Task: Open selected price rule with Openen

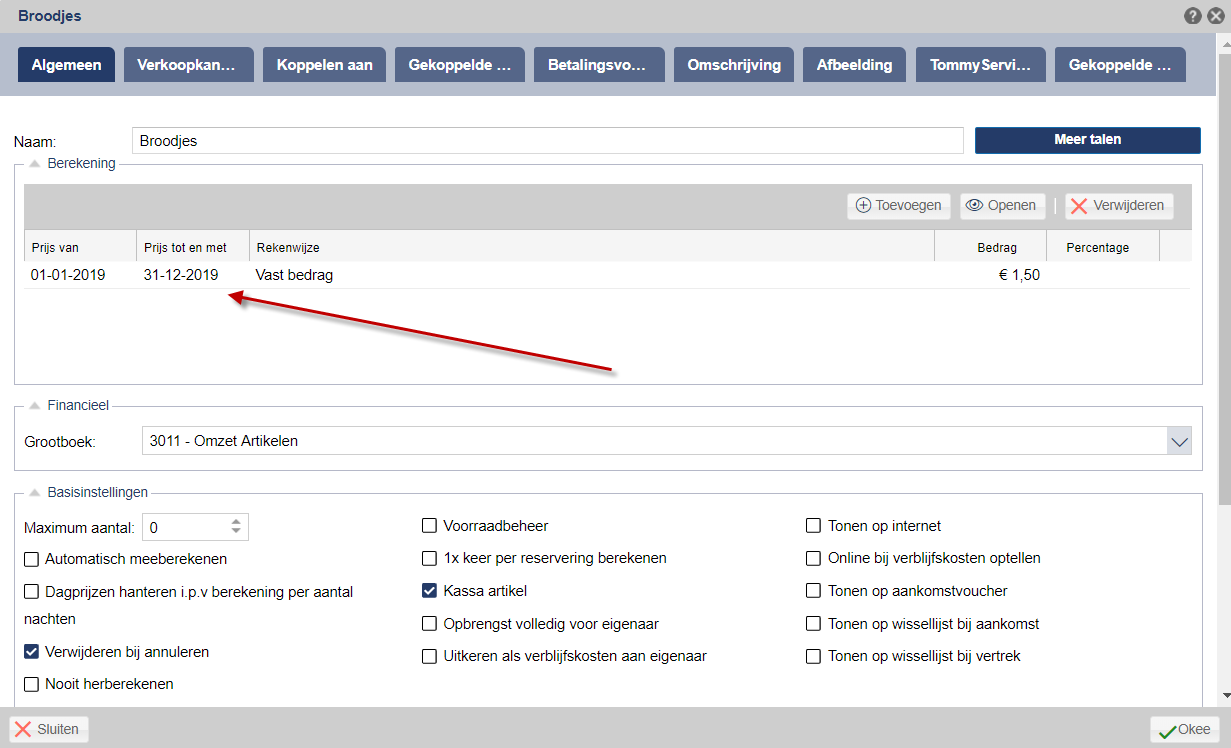Action: pos(1003,206)
